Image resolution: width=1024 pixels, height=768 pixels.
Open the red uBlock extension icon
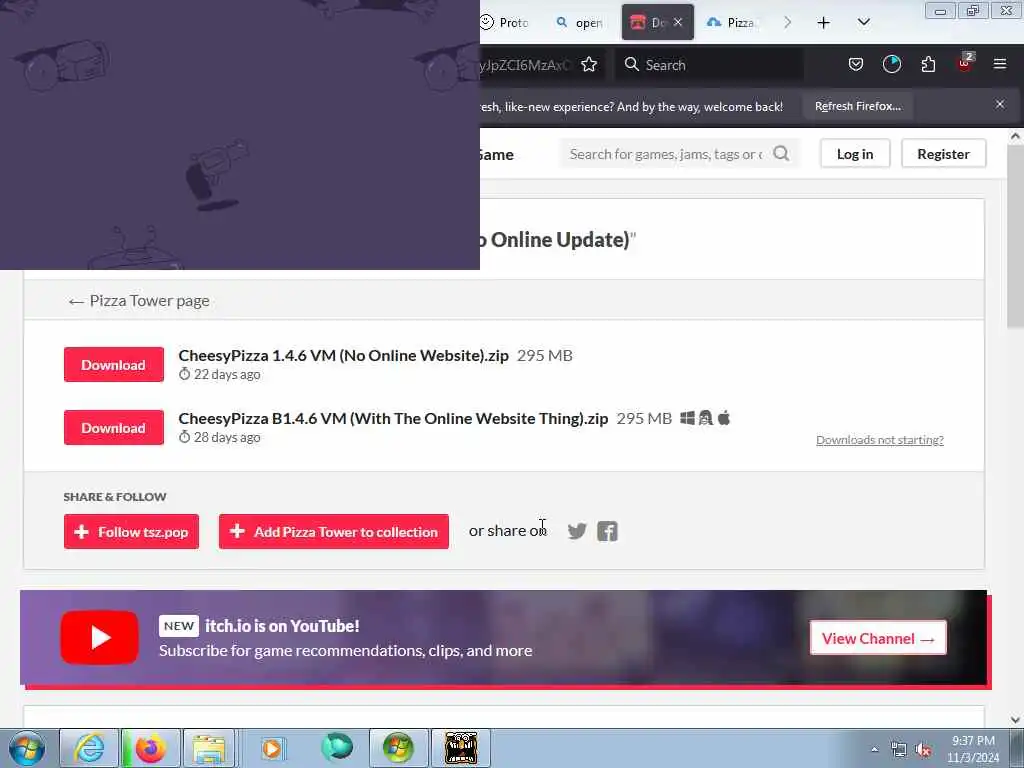point(965,63)
